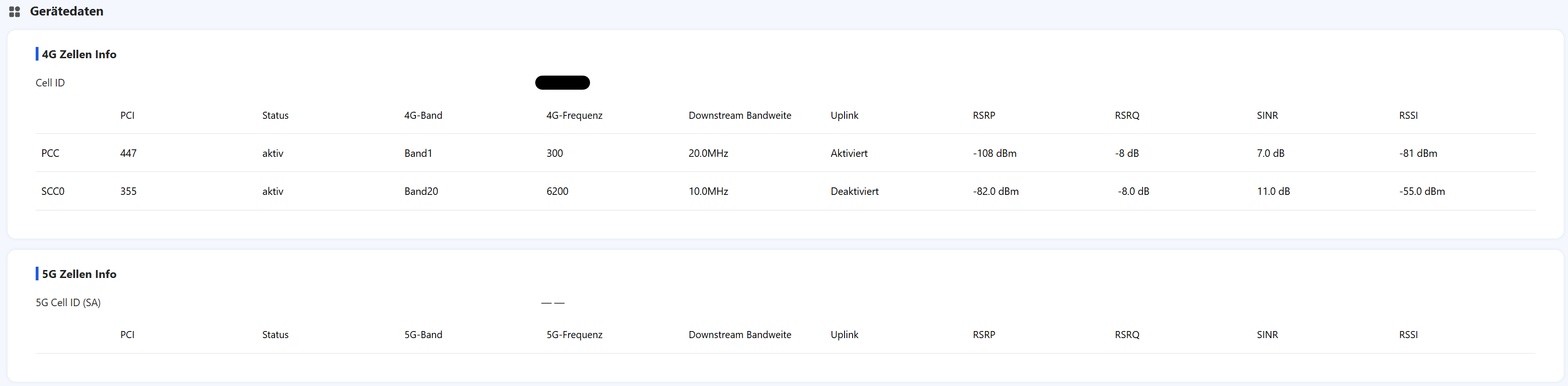
Task: Click the Band1 cell
Action: pos(417,154)
